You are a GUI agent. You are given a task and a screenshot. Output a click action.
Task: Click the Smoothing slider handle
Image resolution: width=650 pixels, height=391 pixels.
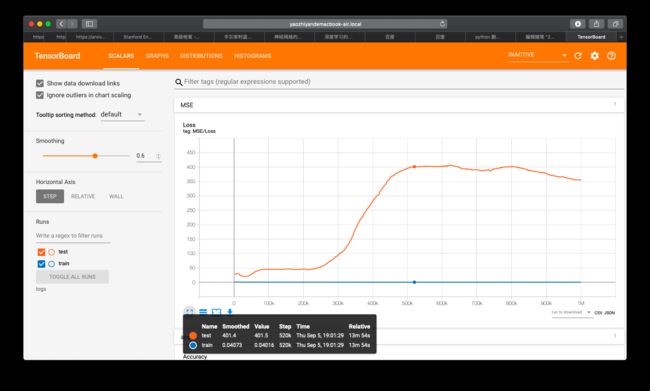[x=95, y=156]
